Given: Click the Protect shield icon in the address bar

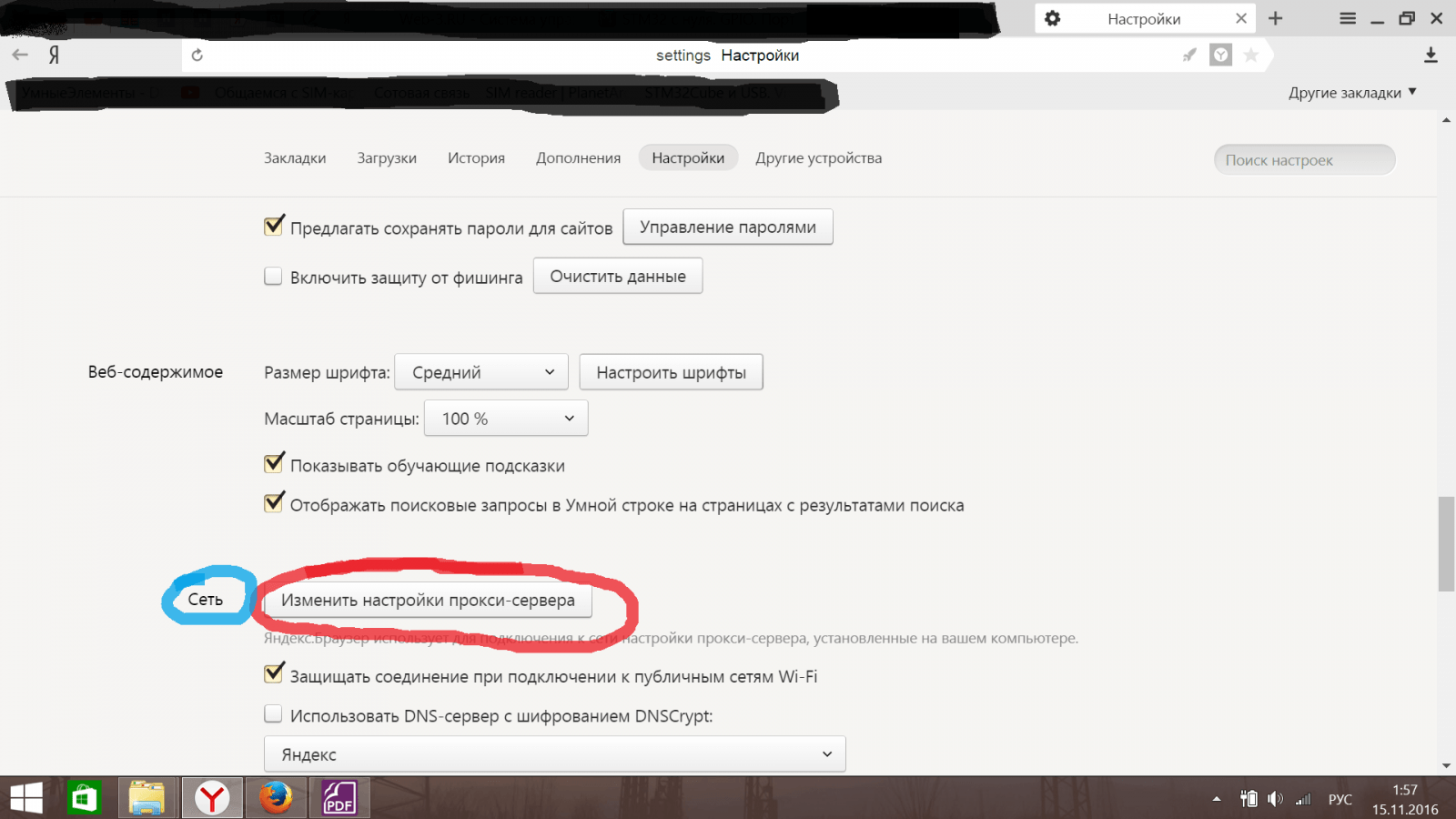Looking at the screenshot, I should 1220,56.
